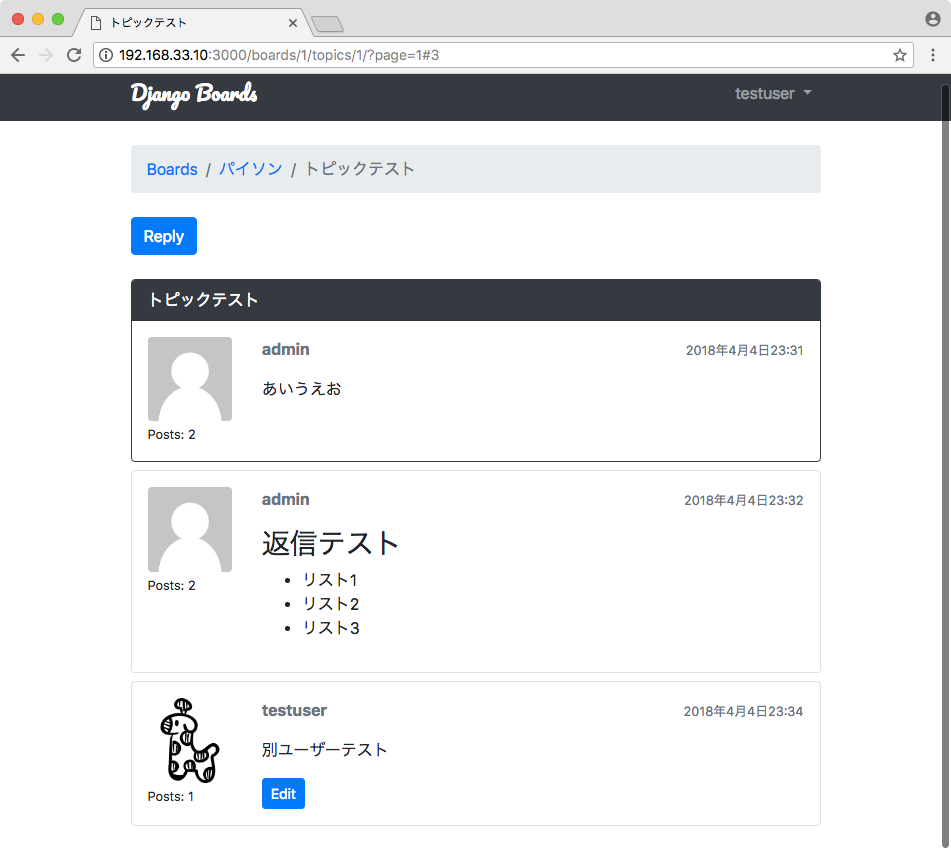The width and height of the screenshot is (951, 850).
Task: Maximize the window with green button
Action: click(x=58, y=19)
